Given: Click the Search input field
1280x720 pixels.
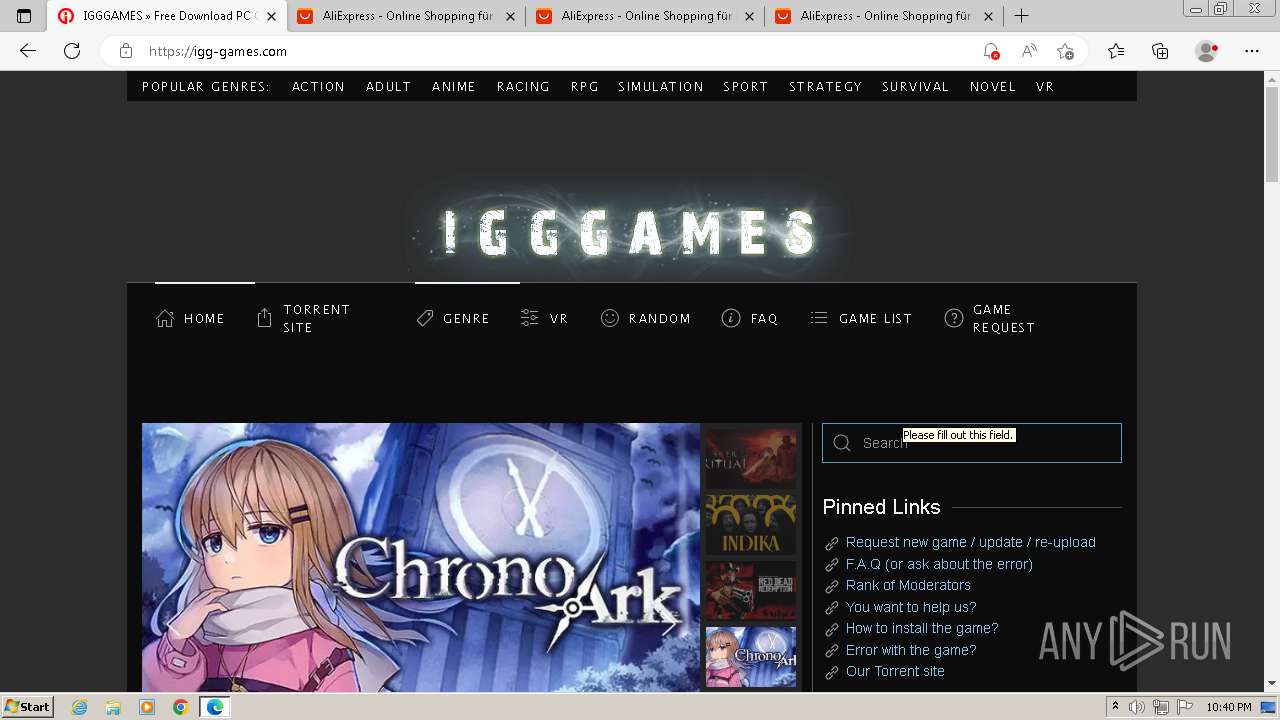Looking at the screenshot, I should point(972,443).
